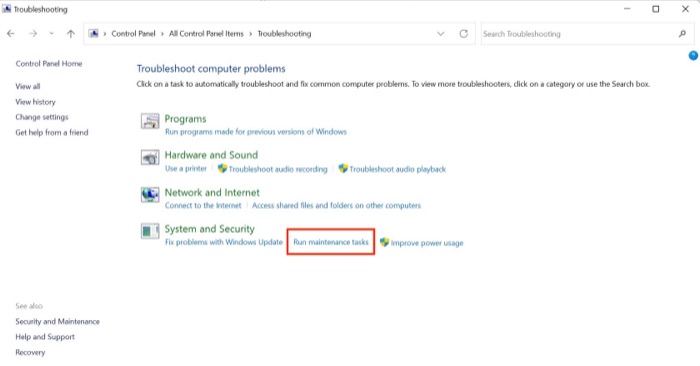Open Recovery link in sidebar
Image resolution: width=700 pixels, height=366 pixels.
[x=30, y=352]
